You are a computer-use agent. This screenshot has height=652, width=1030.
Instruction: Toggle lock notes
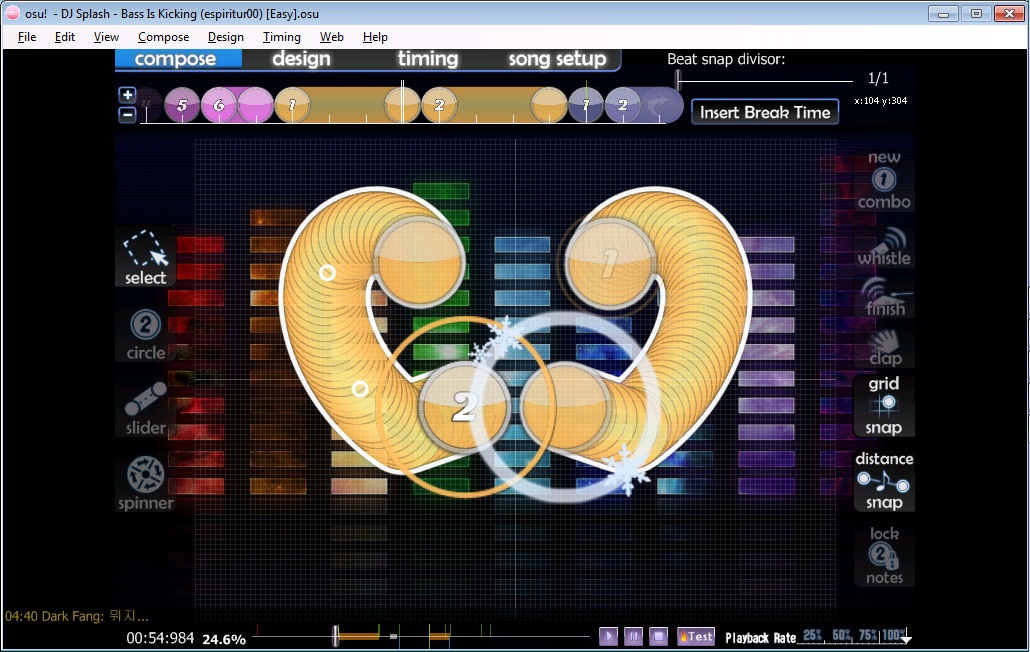click(x=884, y=555)
